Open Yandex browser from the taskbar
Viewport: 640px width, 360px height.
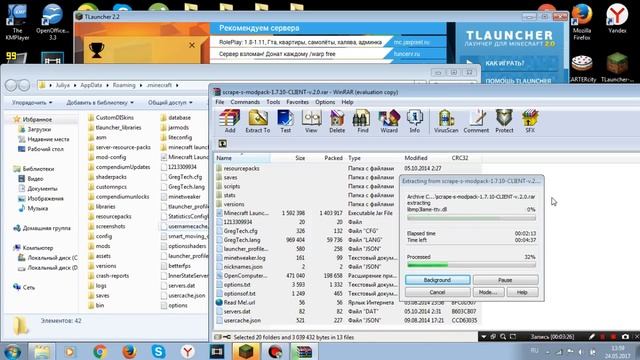[187, 351]
